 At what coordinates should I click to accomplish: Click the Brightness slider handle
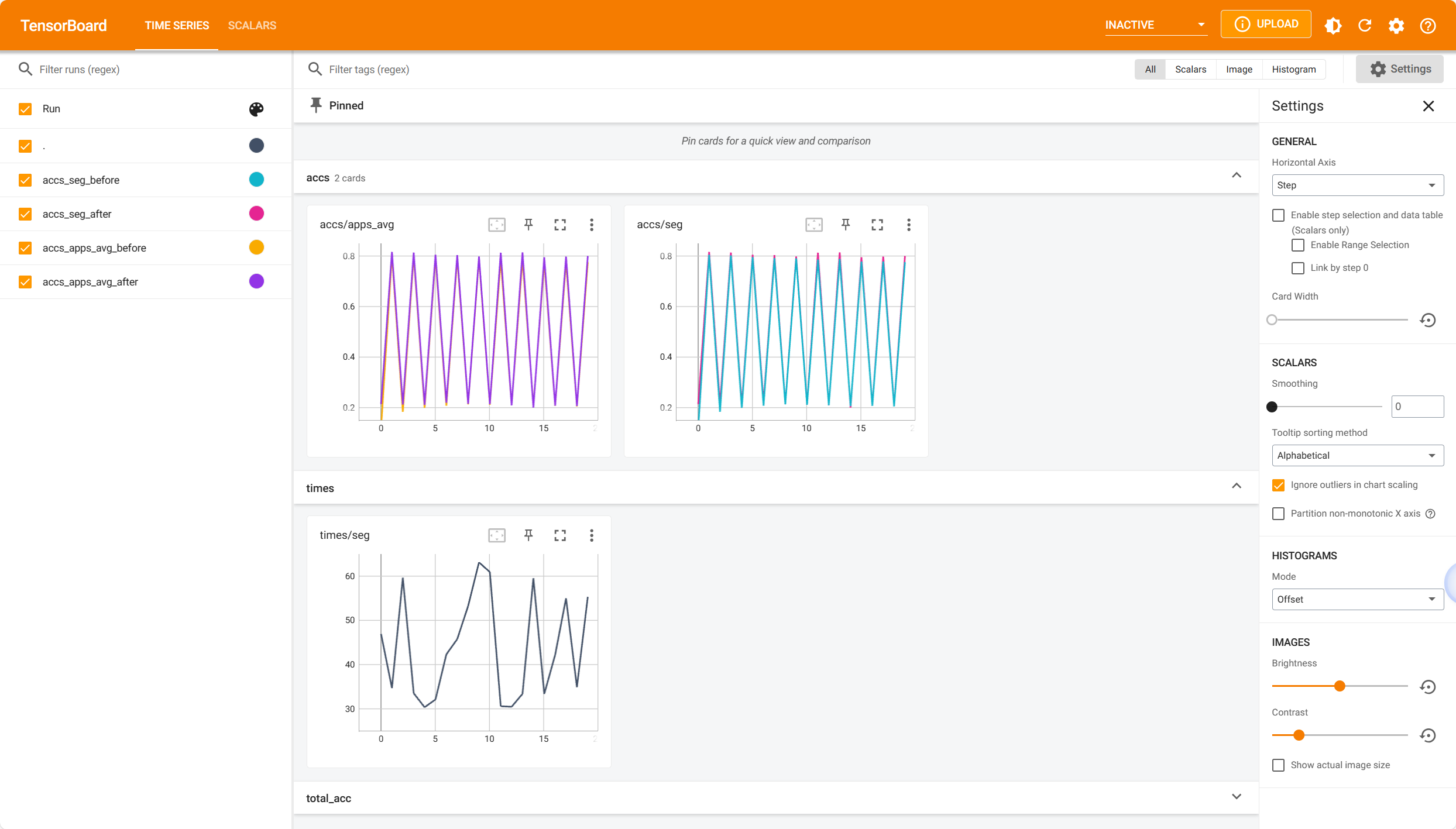click(1340, 686)
